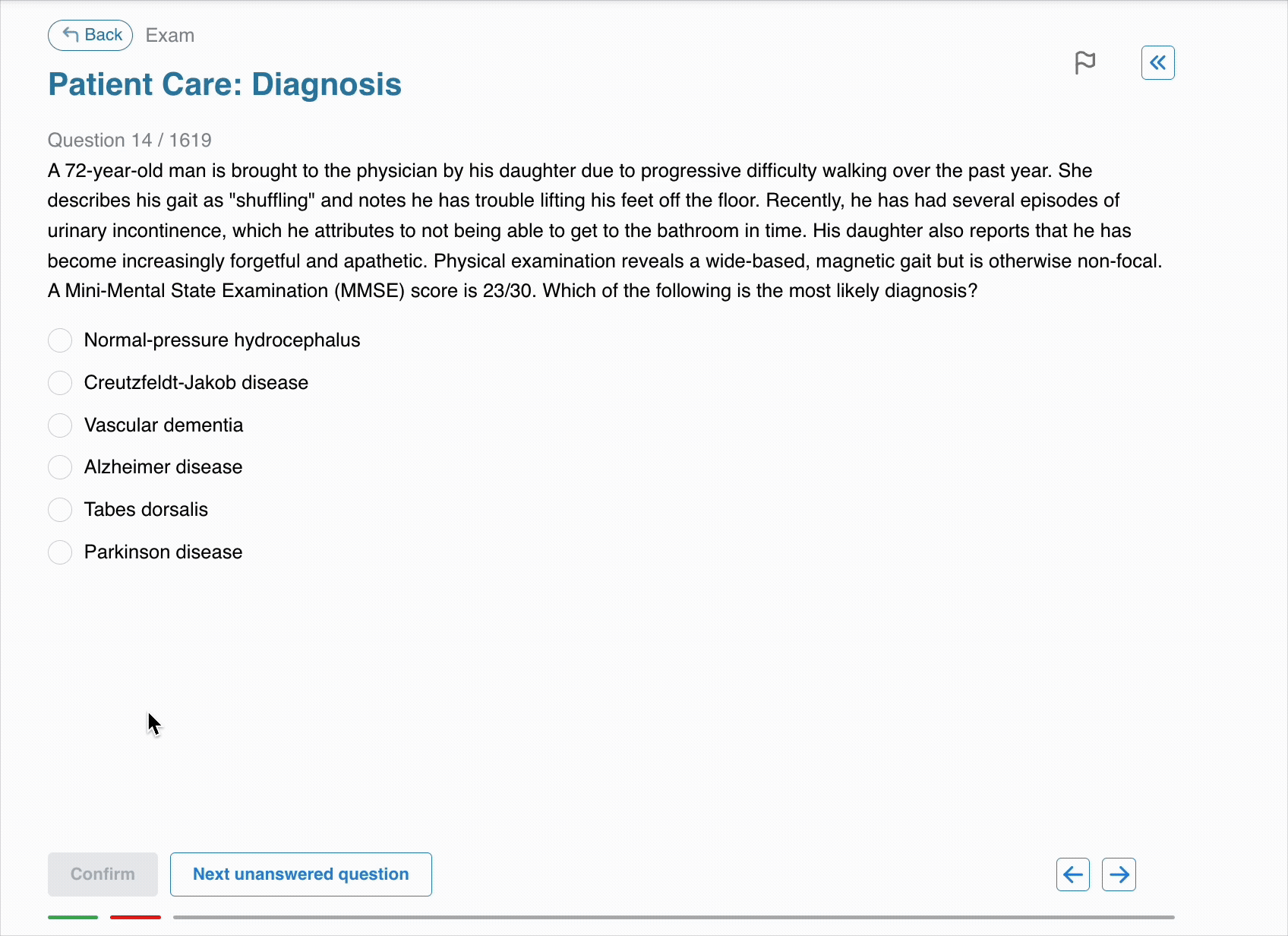Select Creutzfeldt-Jakob disease option
This screenshot has width=1288, height=936.
point(60,383)
